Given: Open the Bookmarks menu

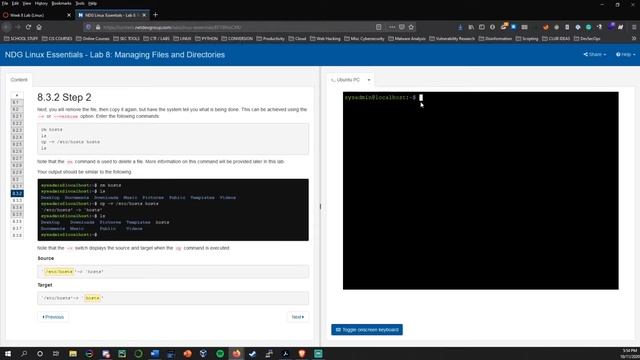Looking at the screenshot, I should click(x=61, y=3).
